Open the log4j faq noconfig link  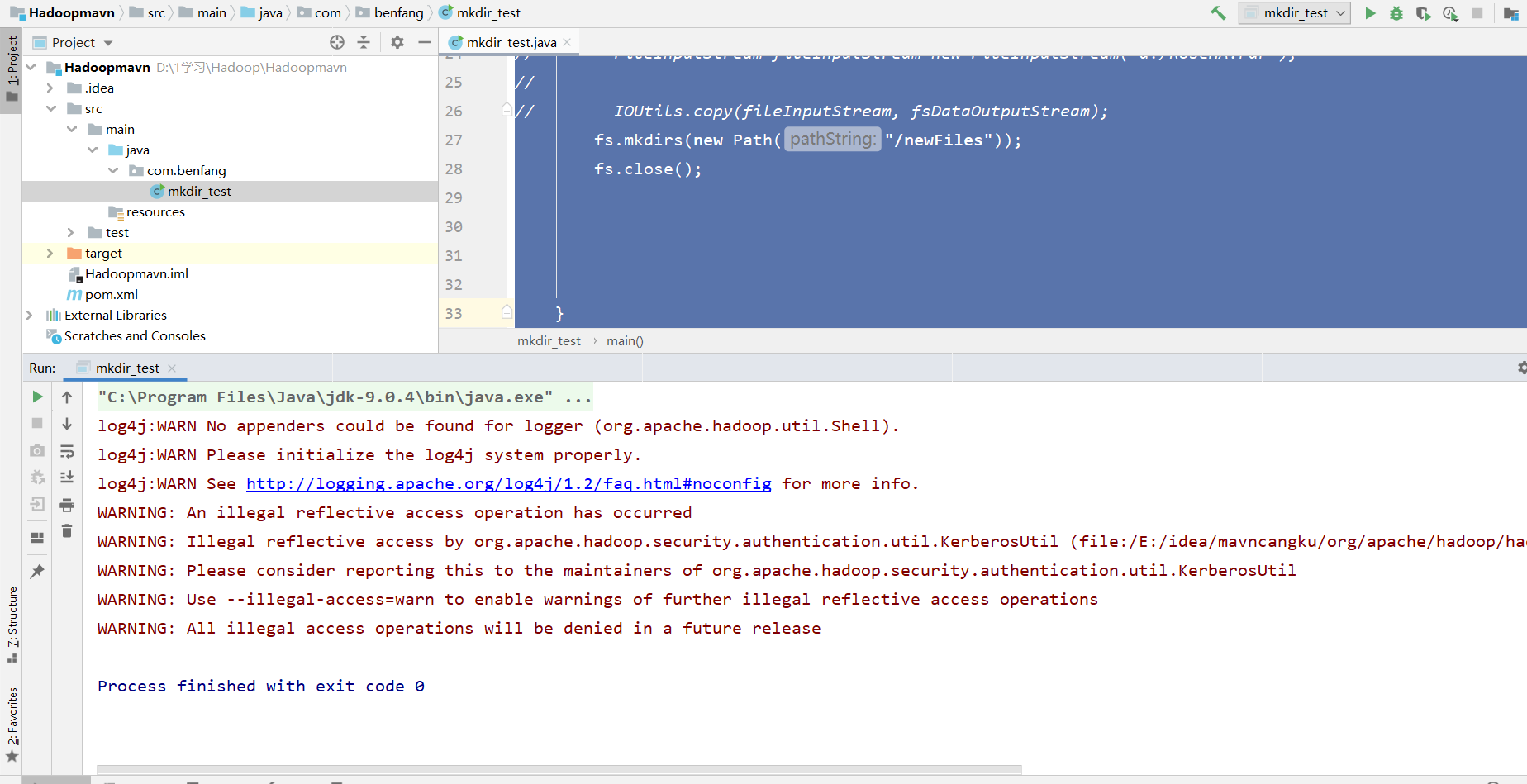click(x=509, y=483)
